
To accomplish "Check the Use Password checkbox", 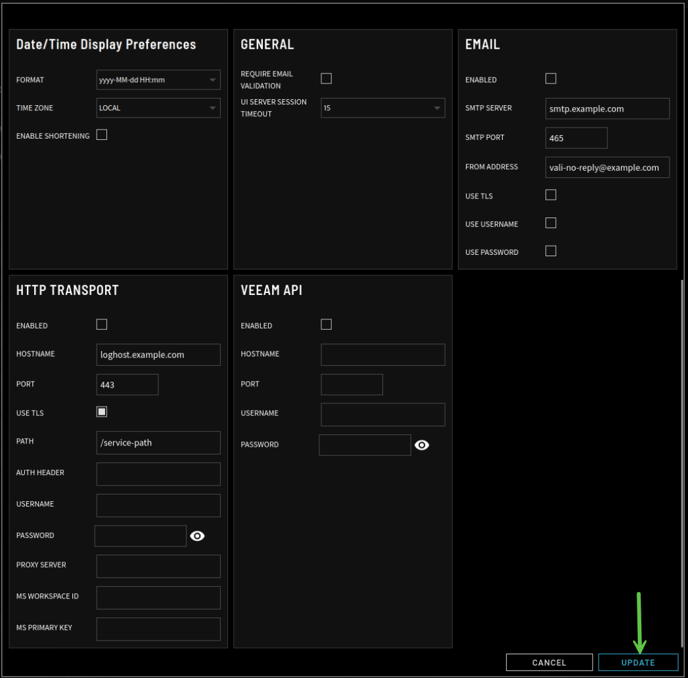I will pyautogui.click(x=551, y=251).
